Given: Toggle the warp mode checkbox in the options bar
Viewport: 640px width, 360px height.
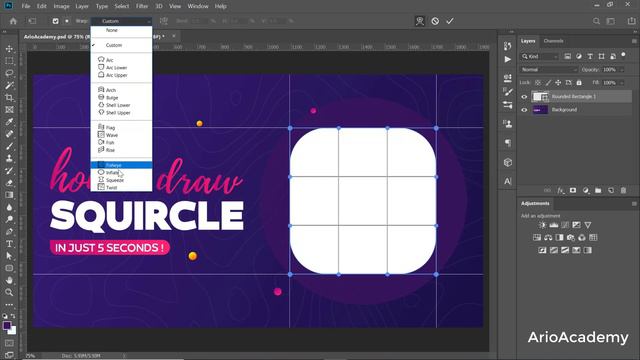Looking at the screenshot, I should [x=56, y=21].
